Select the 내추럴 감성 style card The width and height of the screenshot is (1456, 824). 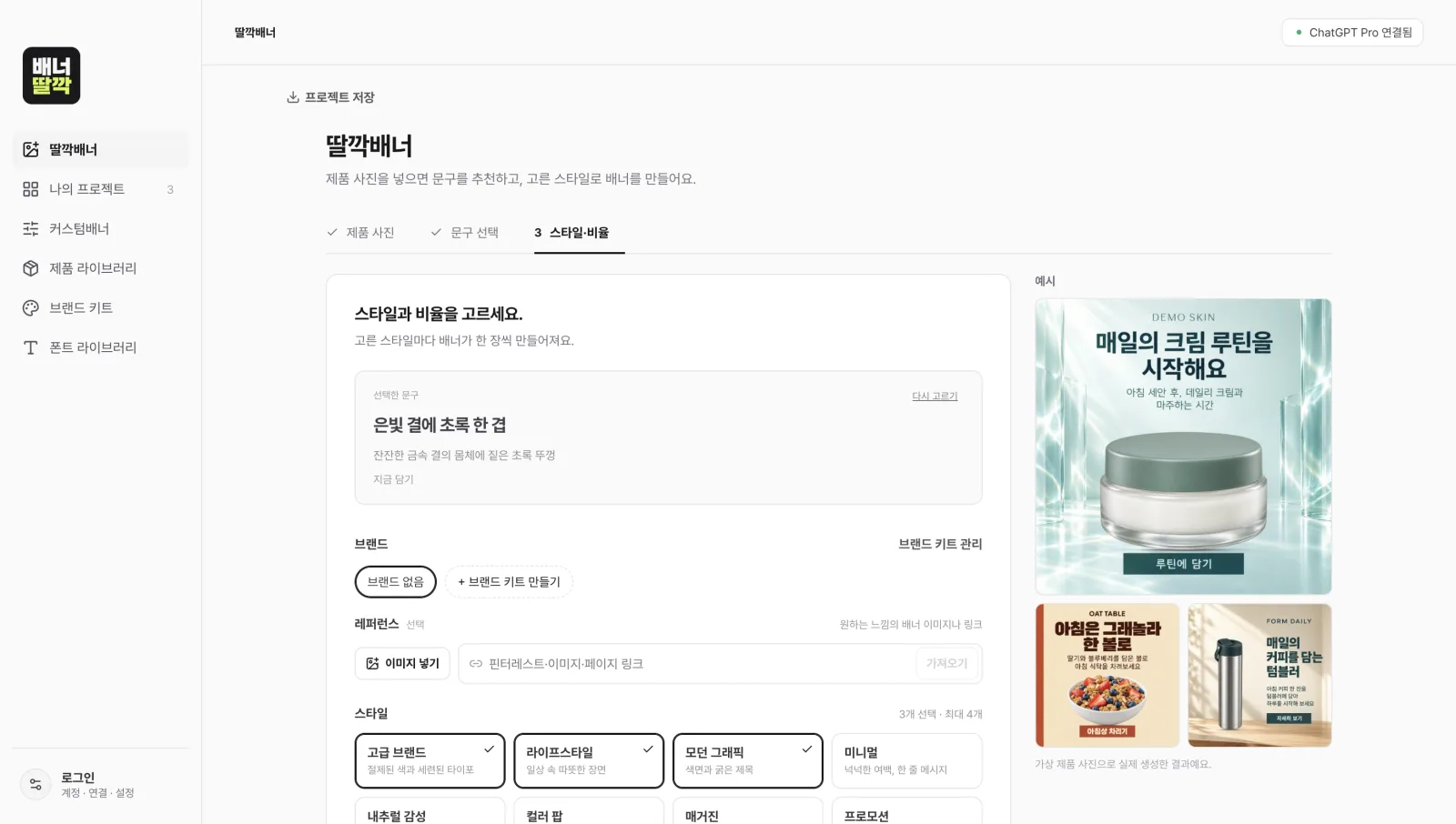430,811
